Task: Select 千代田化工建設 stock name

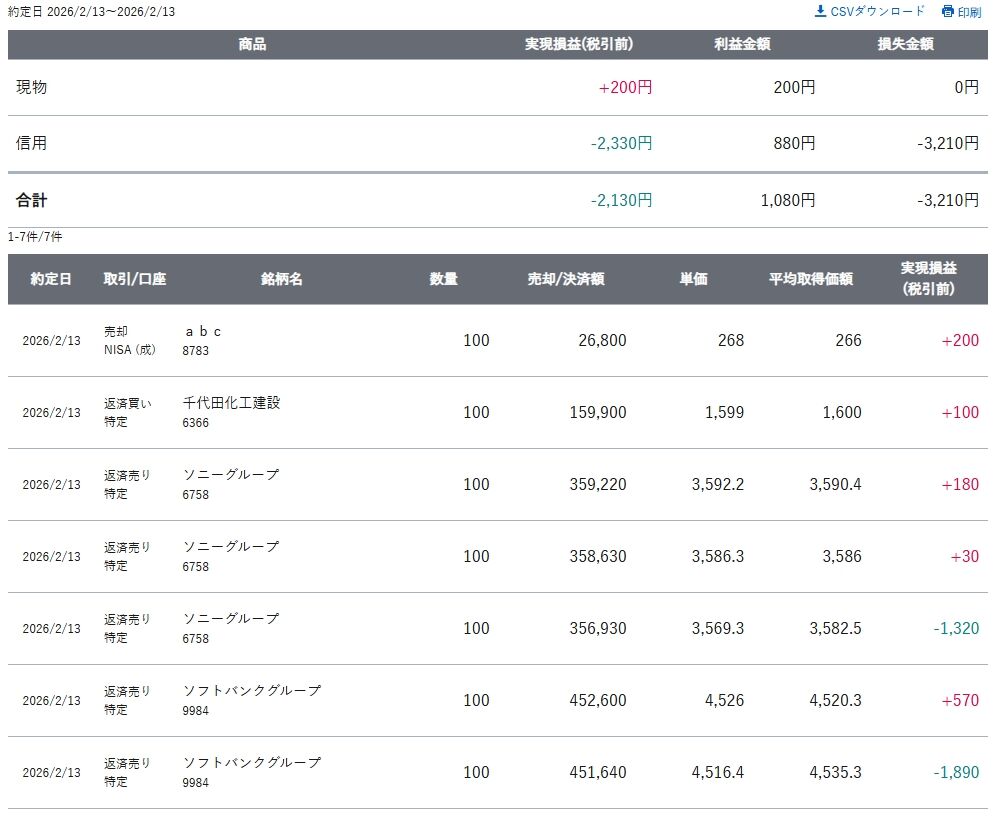Action: [x=232, y=403]
